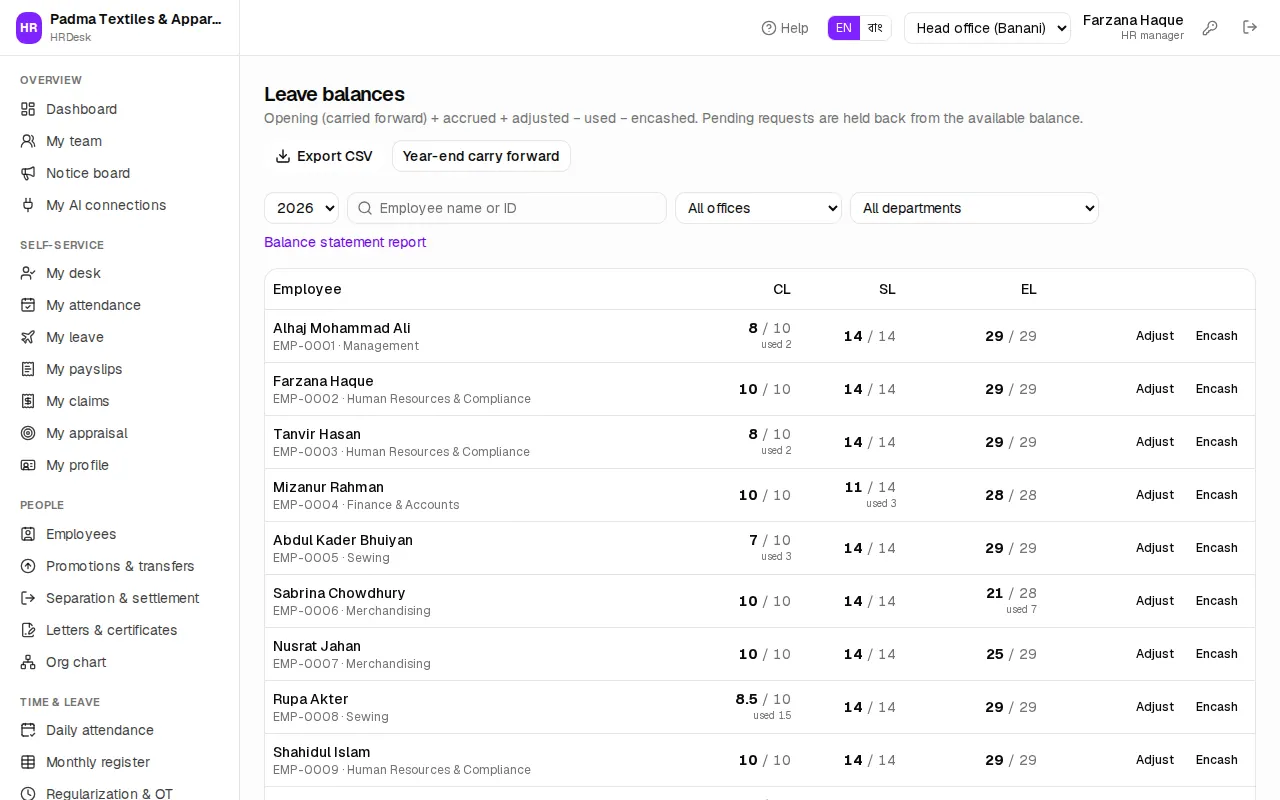Open the 2026 year dropdown

coord(301,208)
